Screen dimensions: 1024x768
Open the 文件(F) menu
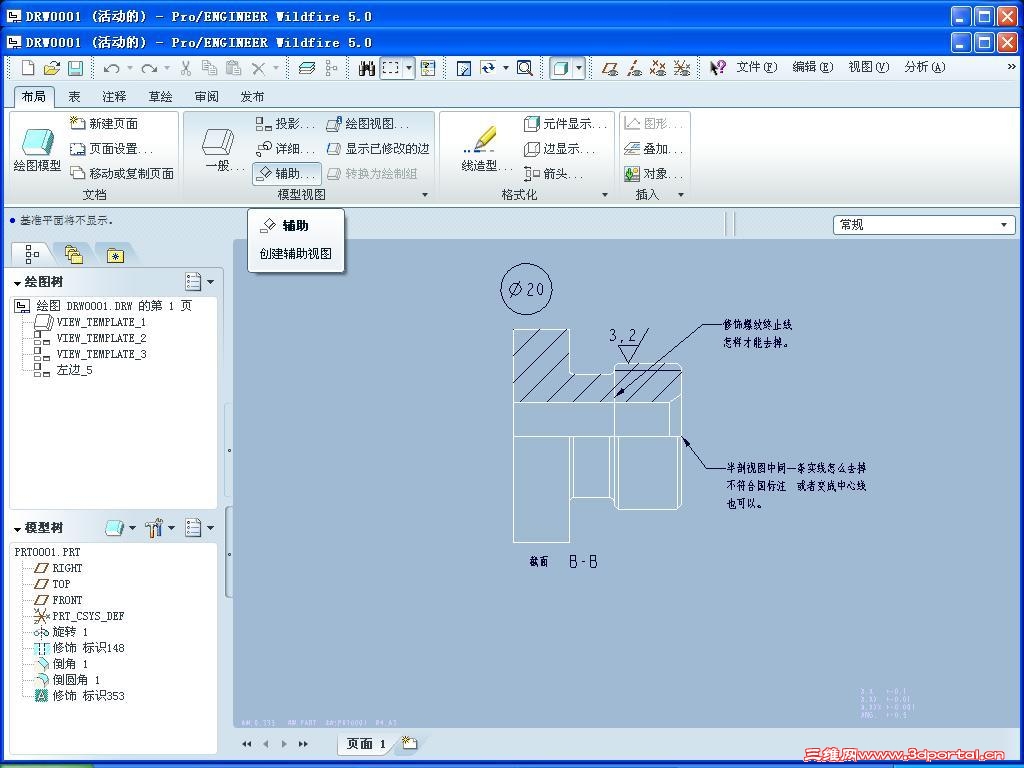(x=756, y=67)
